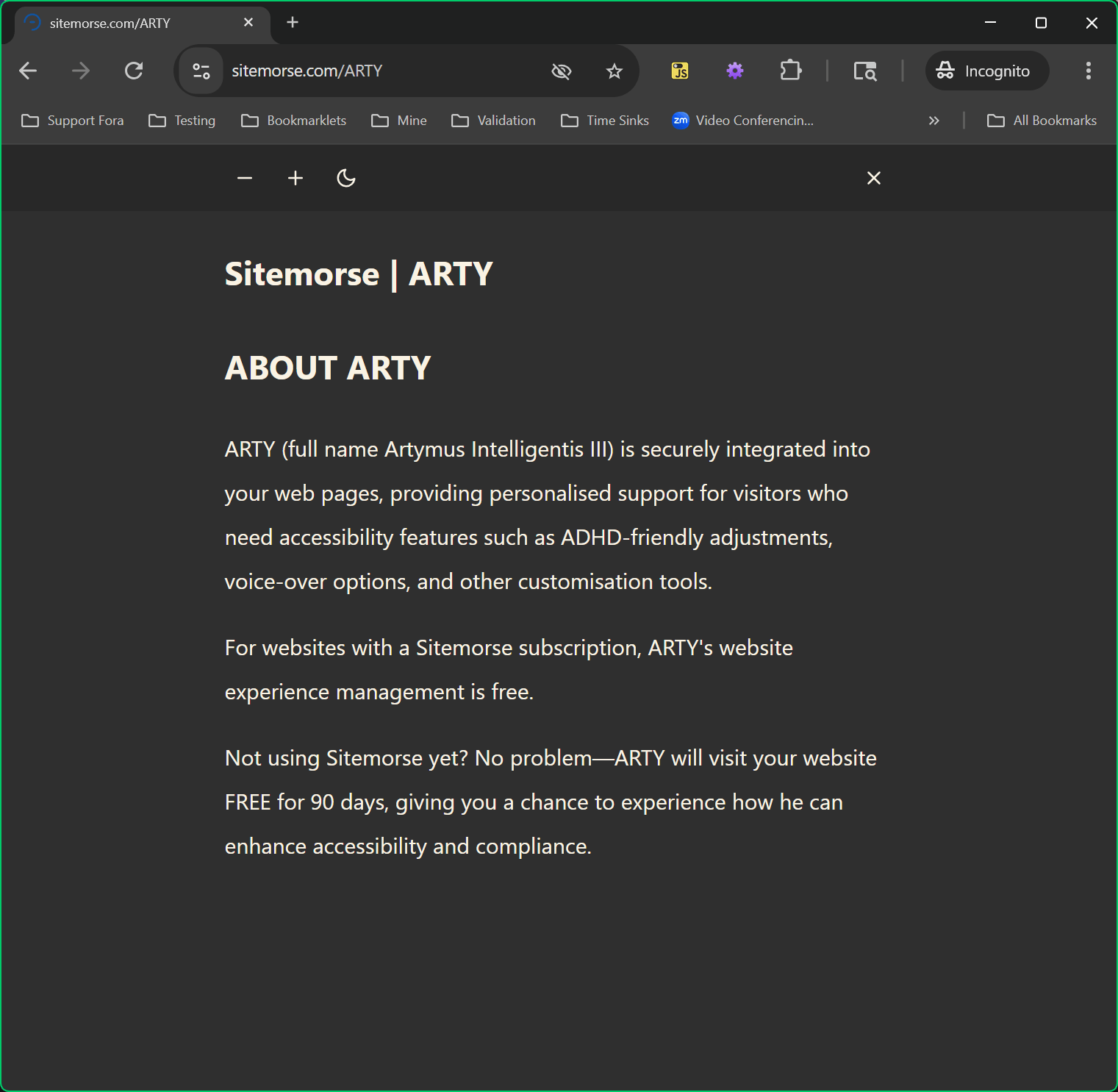Close the sitemorse.com/ARTY tab

[x=248, y=23]
